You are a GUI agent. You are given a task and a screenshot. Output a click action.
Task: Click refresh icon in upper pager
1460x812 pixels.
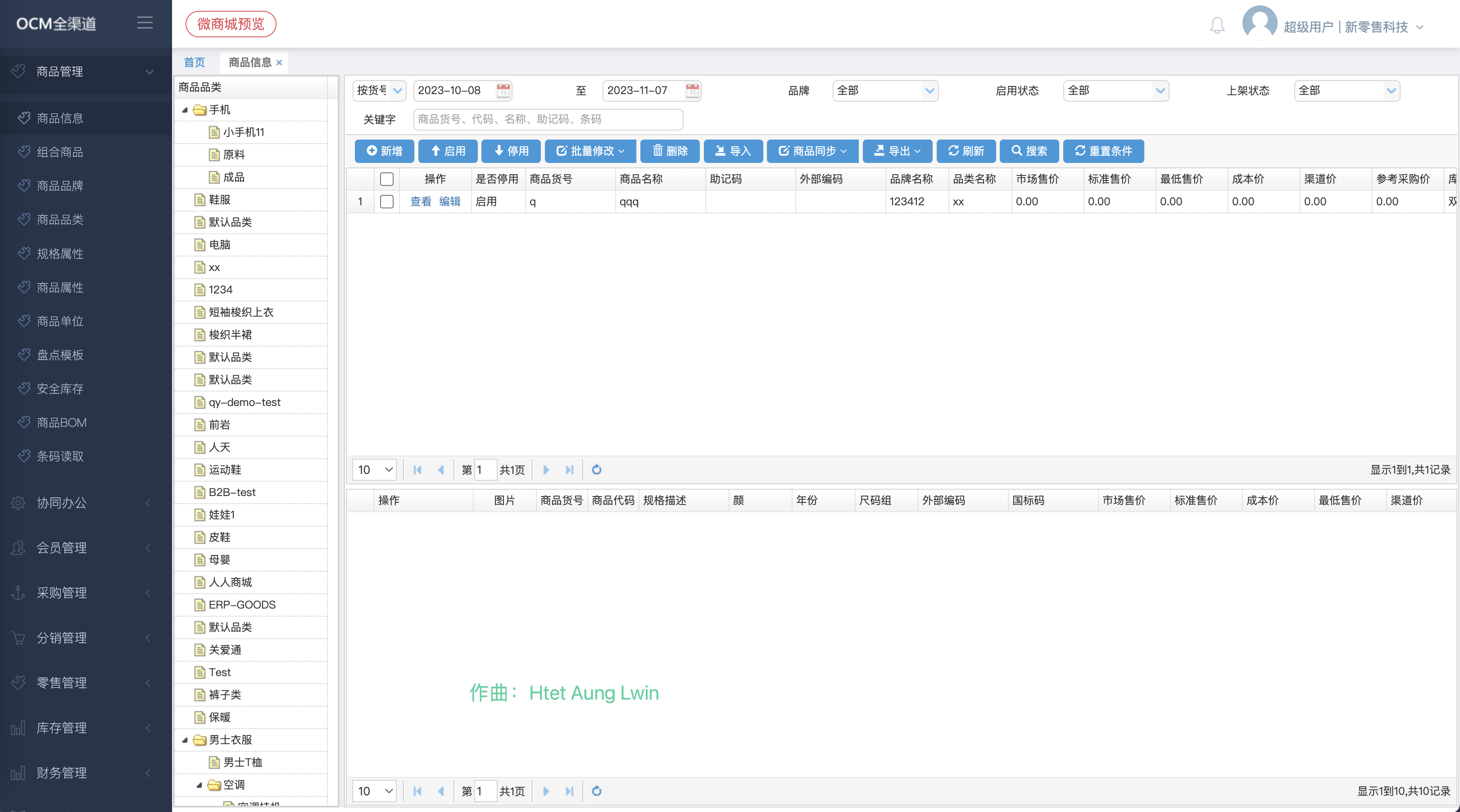[x=596, y=470]
